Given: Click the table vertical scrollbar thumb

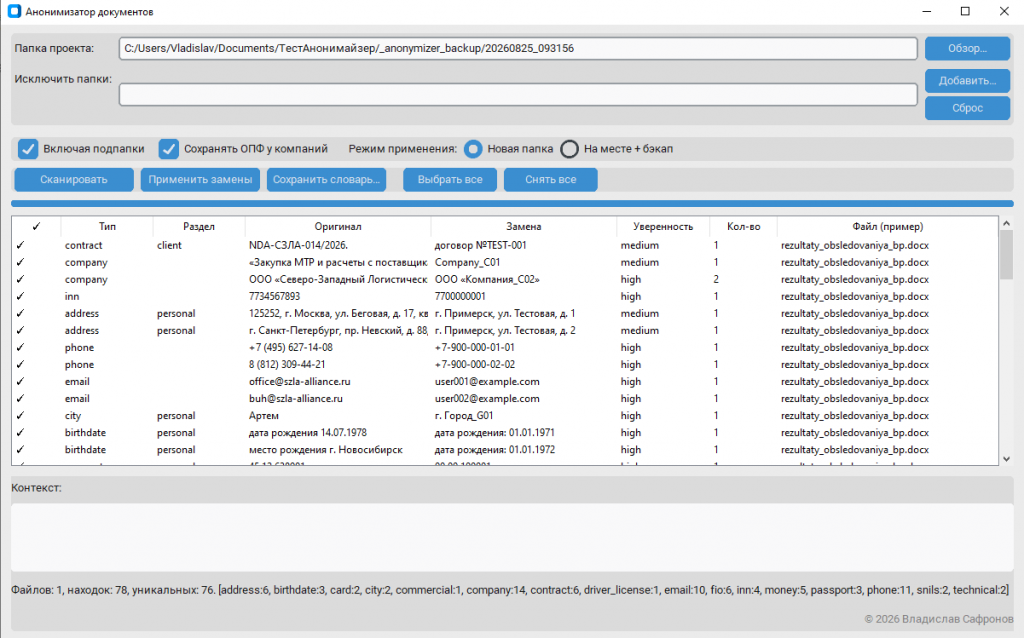Looking at the screenshot, I should pyautogui.click(x=1006, y=255).
